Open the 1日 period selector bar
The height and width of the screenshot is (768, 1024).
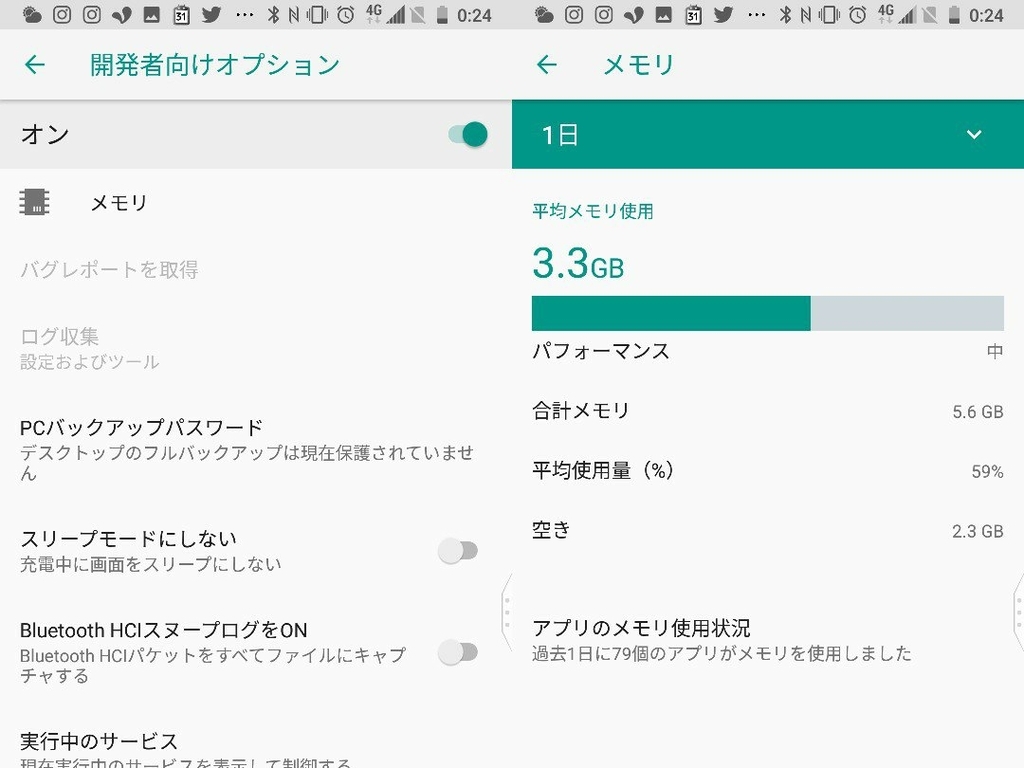point(768,135)
